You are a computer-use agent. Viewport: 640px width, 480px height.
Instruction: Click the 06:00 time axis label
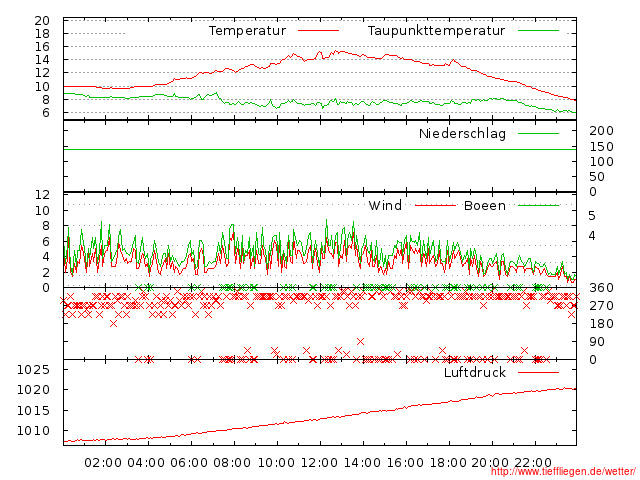189,463
